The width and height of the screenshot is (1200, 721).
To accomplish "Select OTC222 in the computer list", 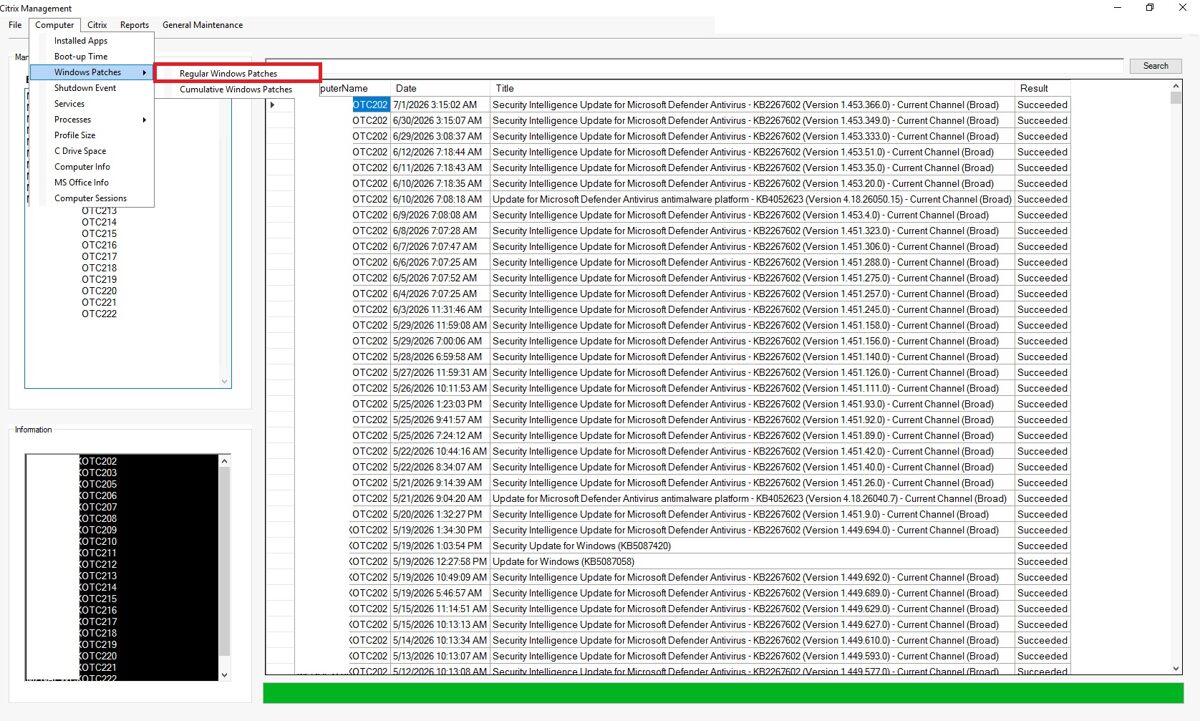I will (99, 314).
